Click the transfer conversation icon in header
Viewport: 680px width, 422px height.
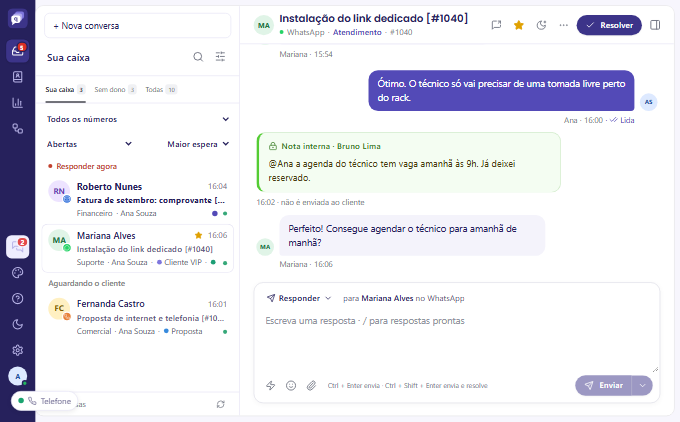click(x=496, y=25)
